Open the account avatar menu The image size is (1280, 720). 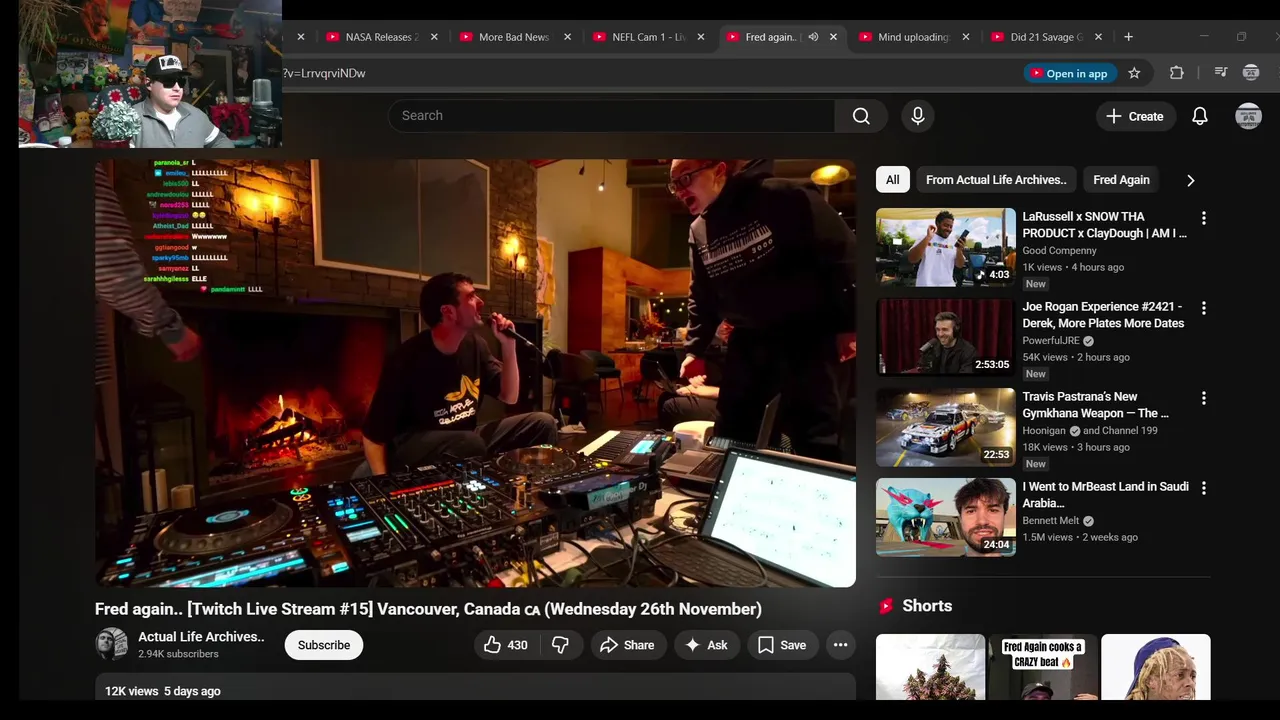pos(1248,116)
